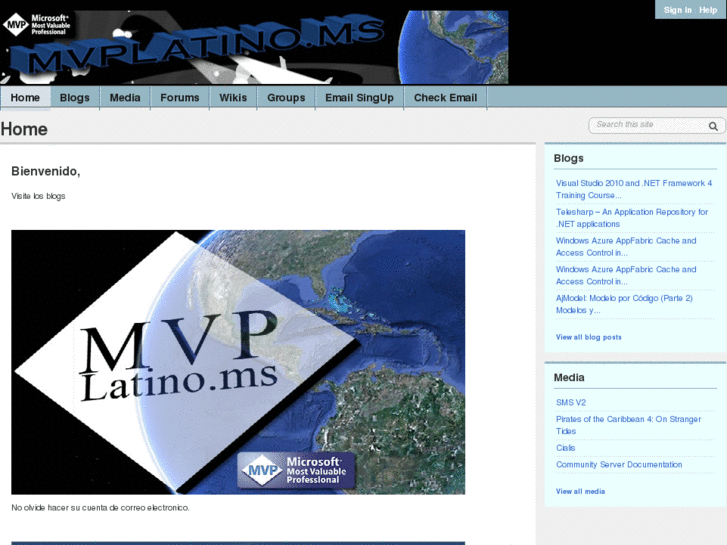The image size is (727, 545).
Task: Open first Windows Azure AppFabric Cache post
Action: tap(626, 247)
